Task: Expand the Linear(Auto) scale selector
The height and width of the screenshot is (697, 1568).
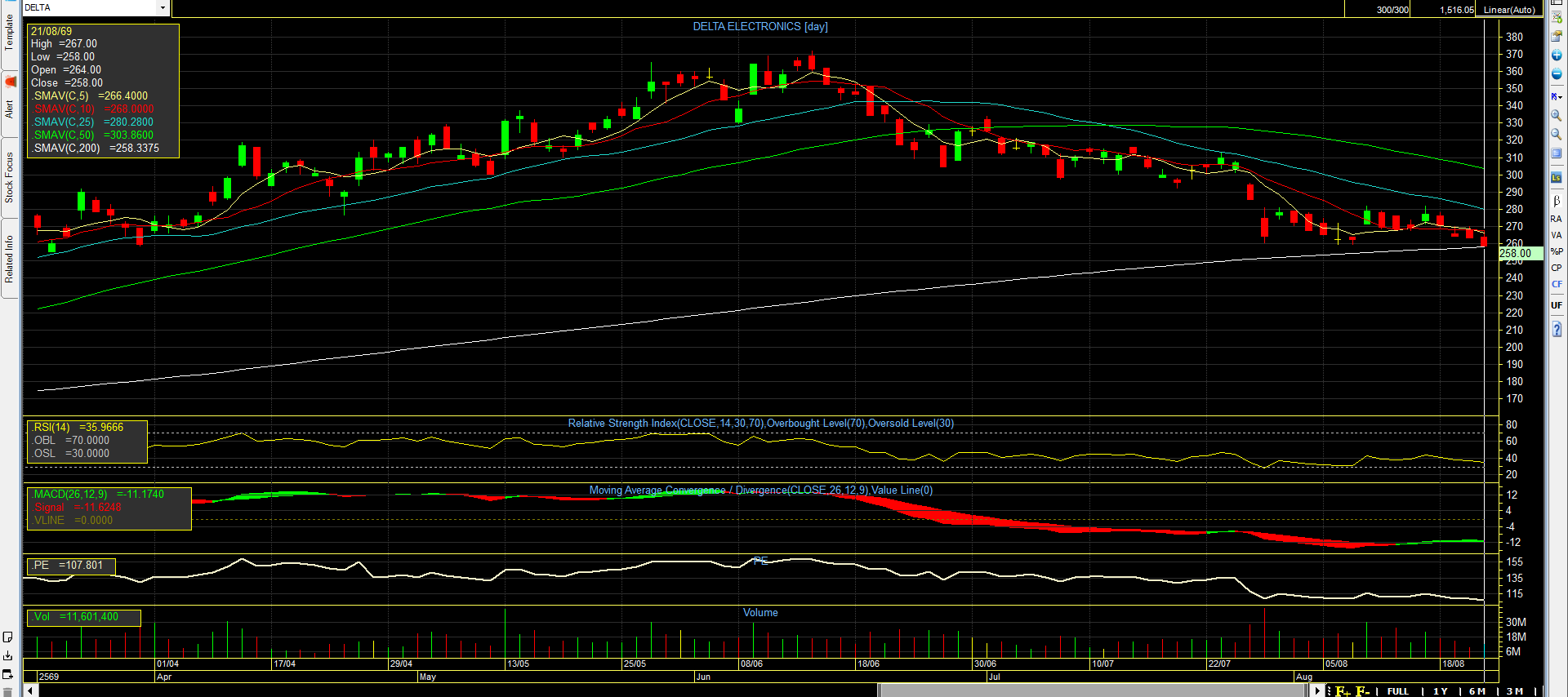Action: point(1510,10)
